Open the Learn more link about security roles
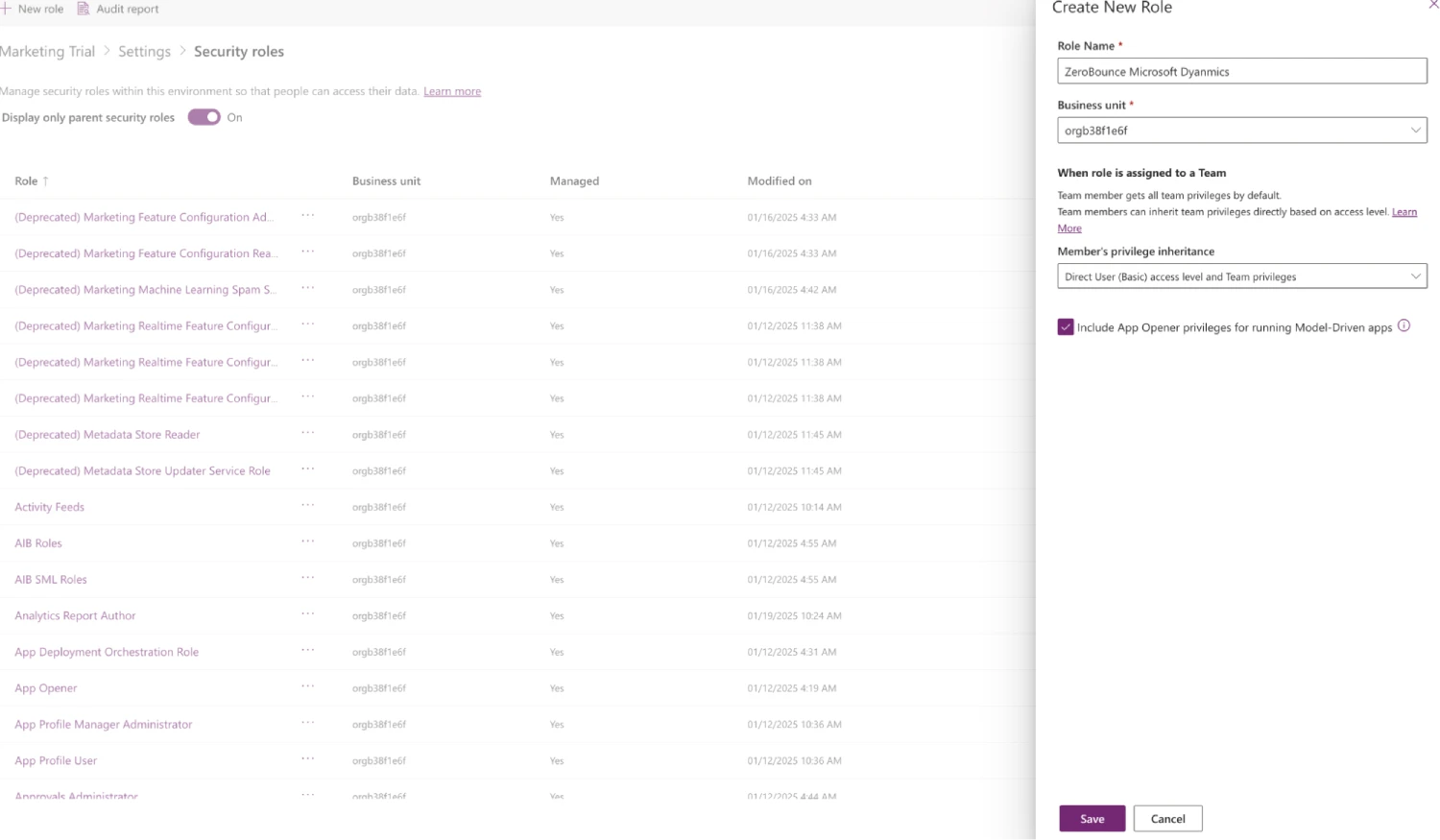This screenshot has width=1440, height=840. pyautogui.click(x=452, y=90)
